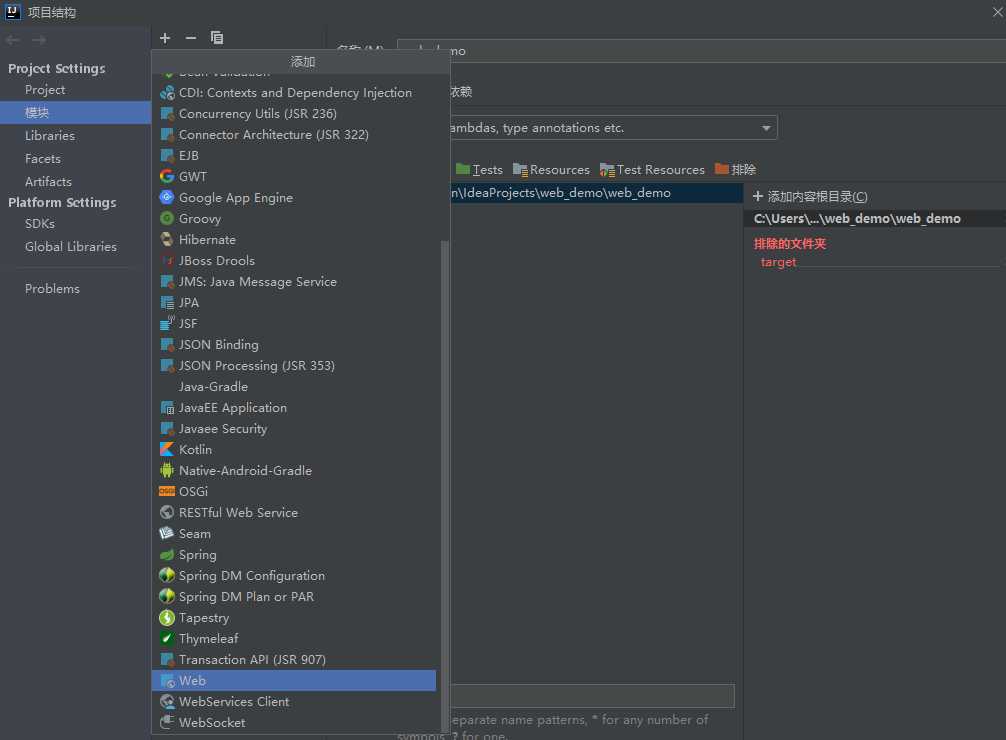Viewport: 1006px width, 740px height.
Task: Close the 项目结构 dialog
Action: click(x=998, y=12)
